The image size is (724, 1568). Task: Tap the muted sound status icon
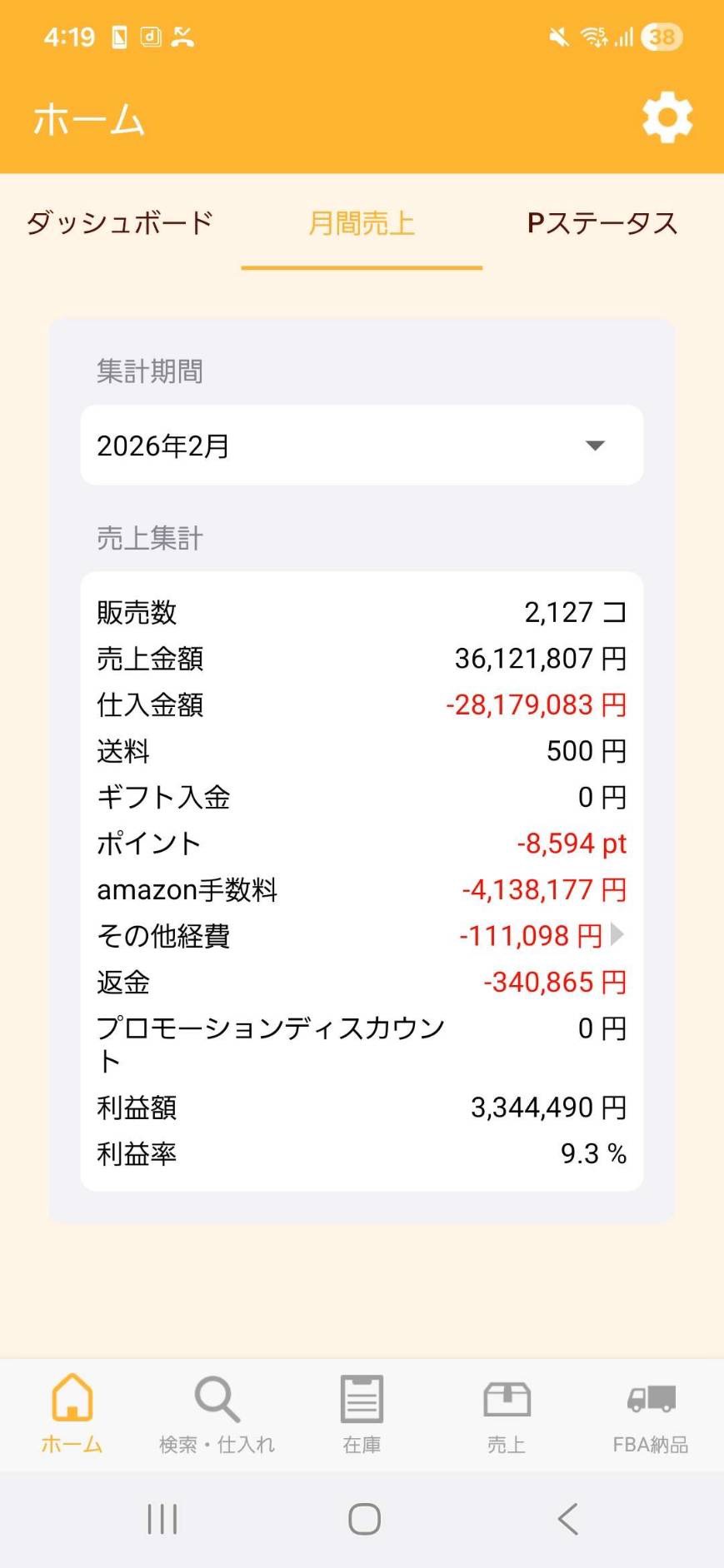point(559,37)
